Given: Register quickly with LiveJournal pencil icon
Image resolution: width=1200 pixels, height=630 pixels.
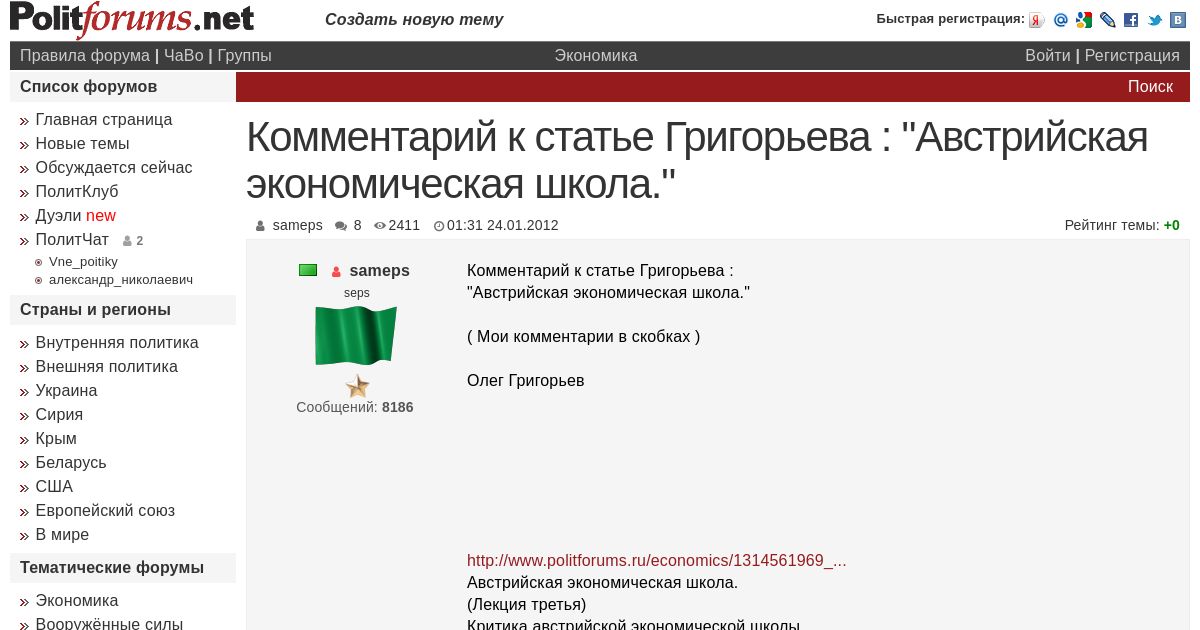Looking at the screenshot, I should [x=1108, y=20].
